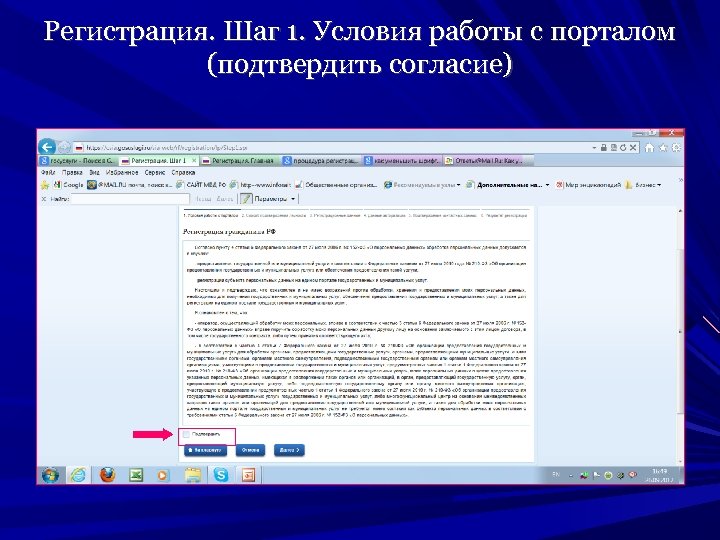
Task: Click the address bar URL field
Action: click(331, 148)
